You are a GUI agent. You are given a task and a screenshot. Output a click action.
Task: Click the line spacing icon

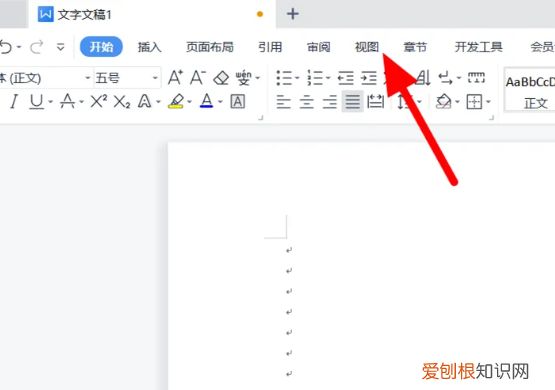click(403, 102)
